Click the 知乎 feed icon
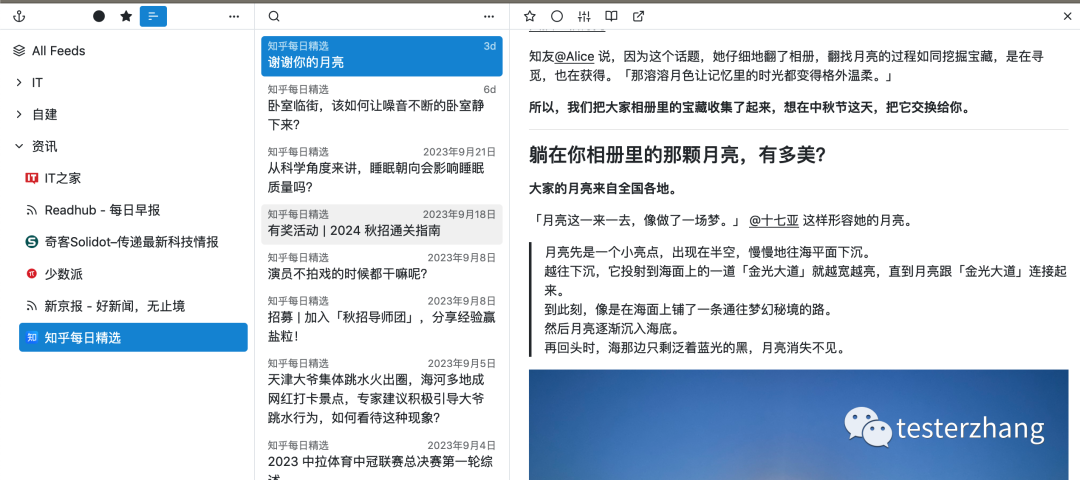 click(x=32, y=337)
